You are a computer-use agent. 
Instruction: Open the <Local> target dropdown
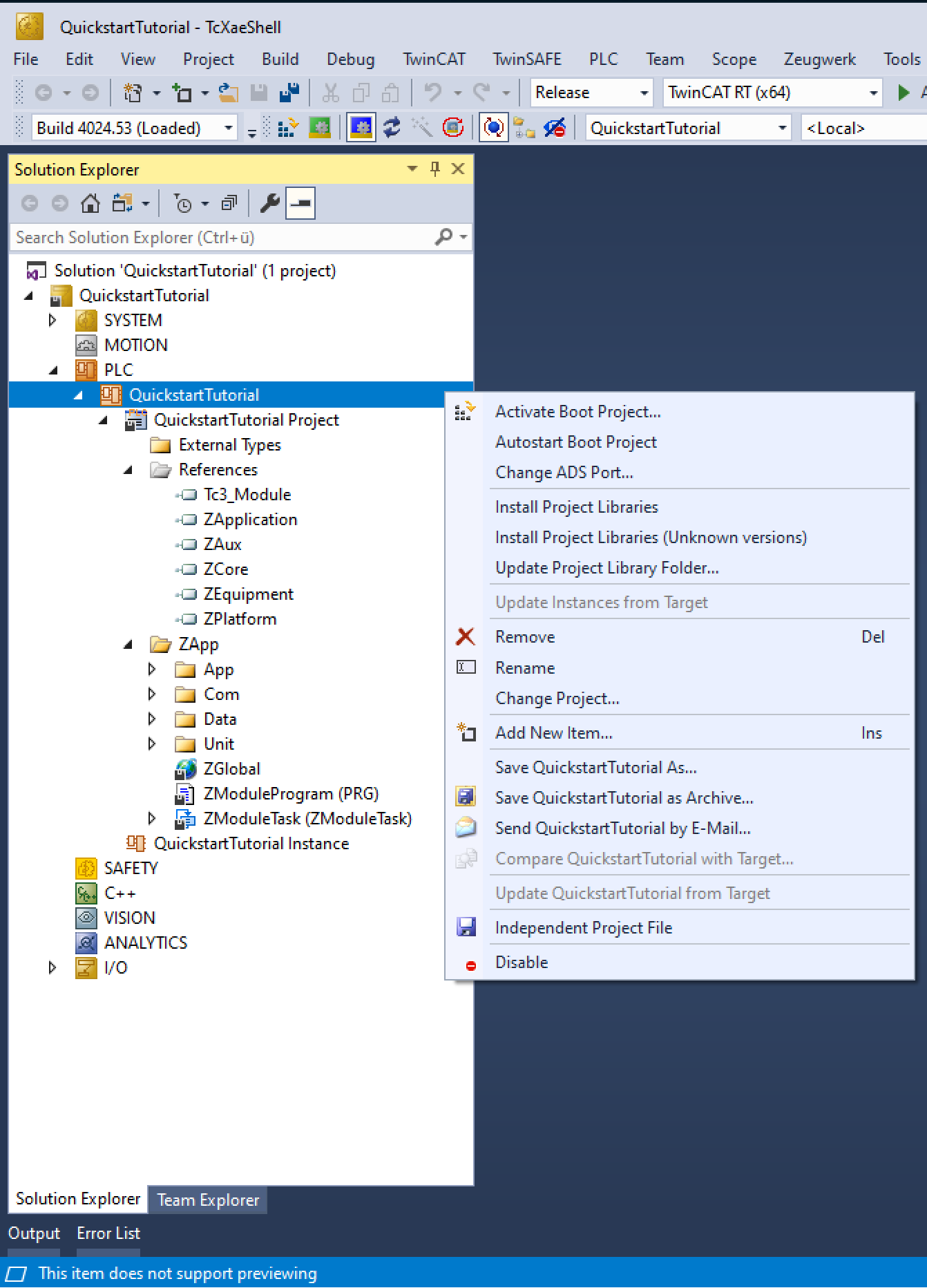863,128
